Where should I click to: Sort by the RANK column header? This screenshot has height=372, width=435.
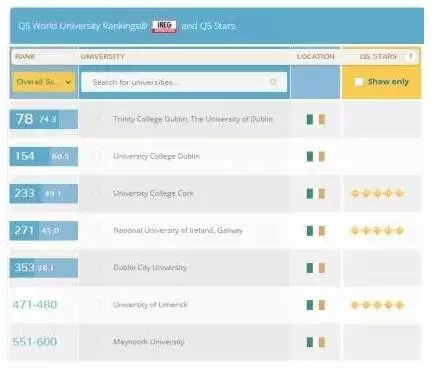point(25,57)
